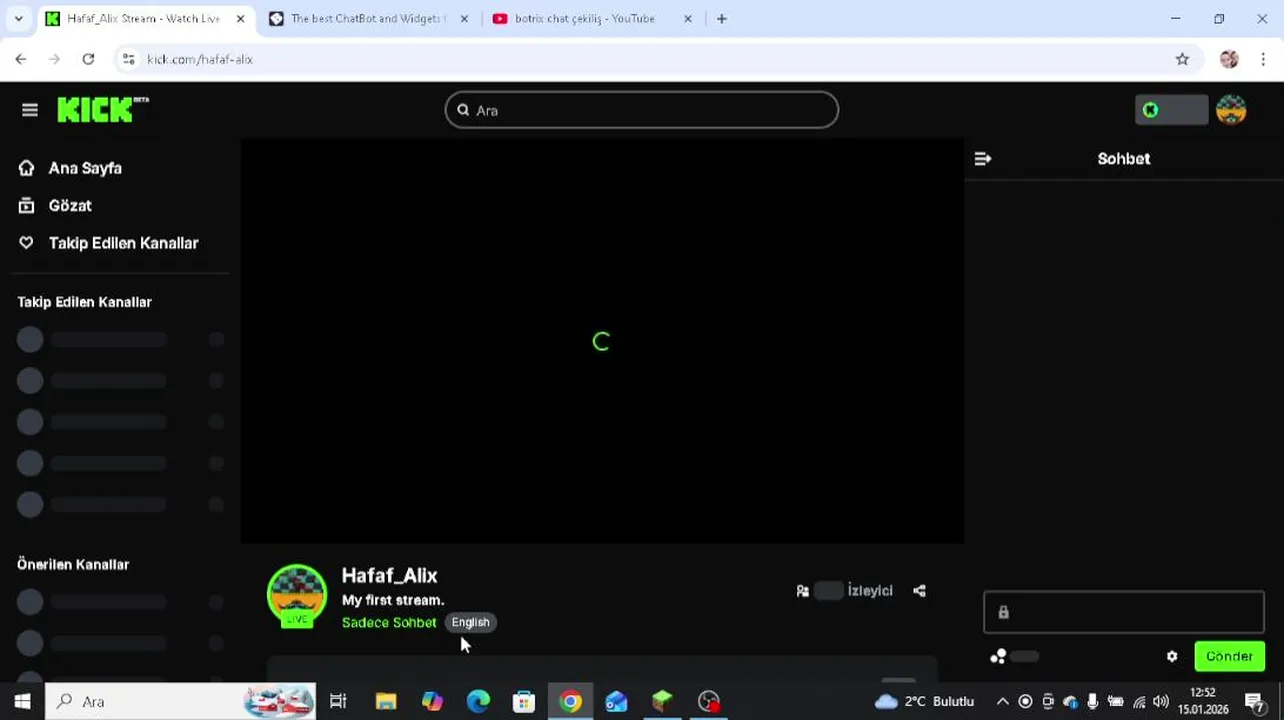
Task: Switch to The best ChatBot and Widgets tab
Action: click(368, 18)
